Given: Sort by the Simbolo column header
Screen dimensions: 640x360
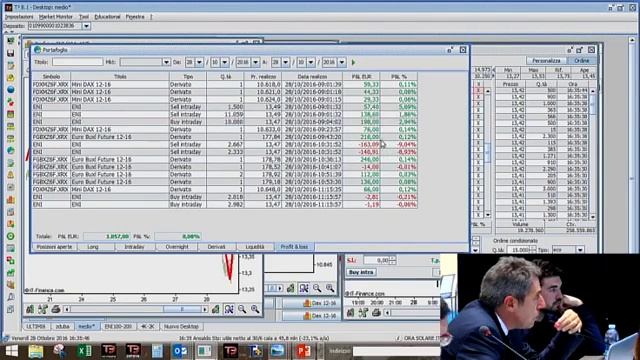Looking at the screenshot, I should 51,76.
